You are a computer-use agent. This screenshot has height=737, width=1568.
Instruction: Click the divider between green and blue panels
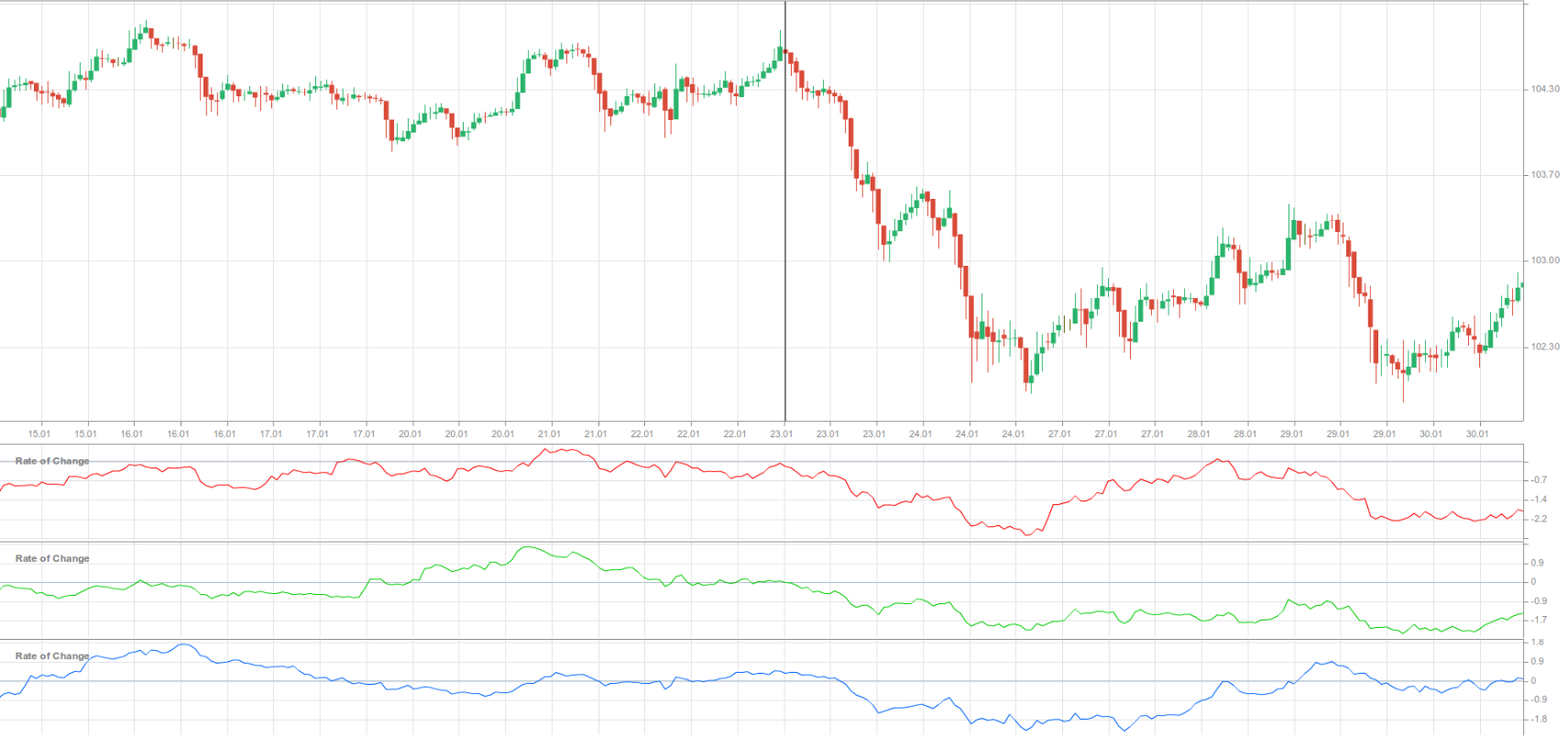point(761,639)
